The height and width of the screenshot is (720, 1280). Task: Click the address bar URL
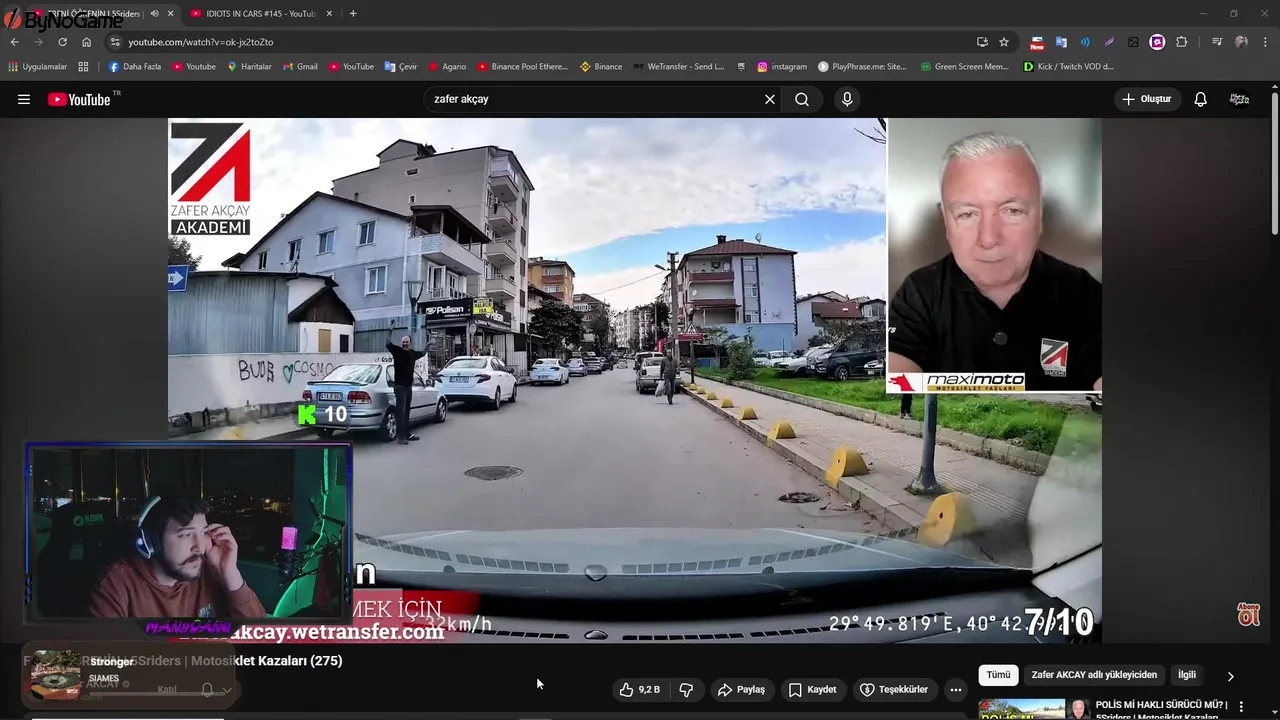pos(200,42)
